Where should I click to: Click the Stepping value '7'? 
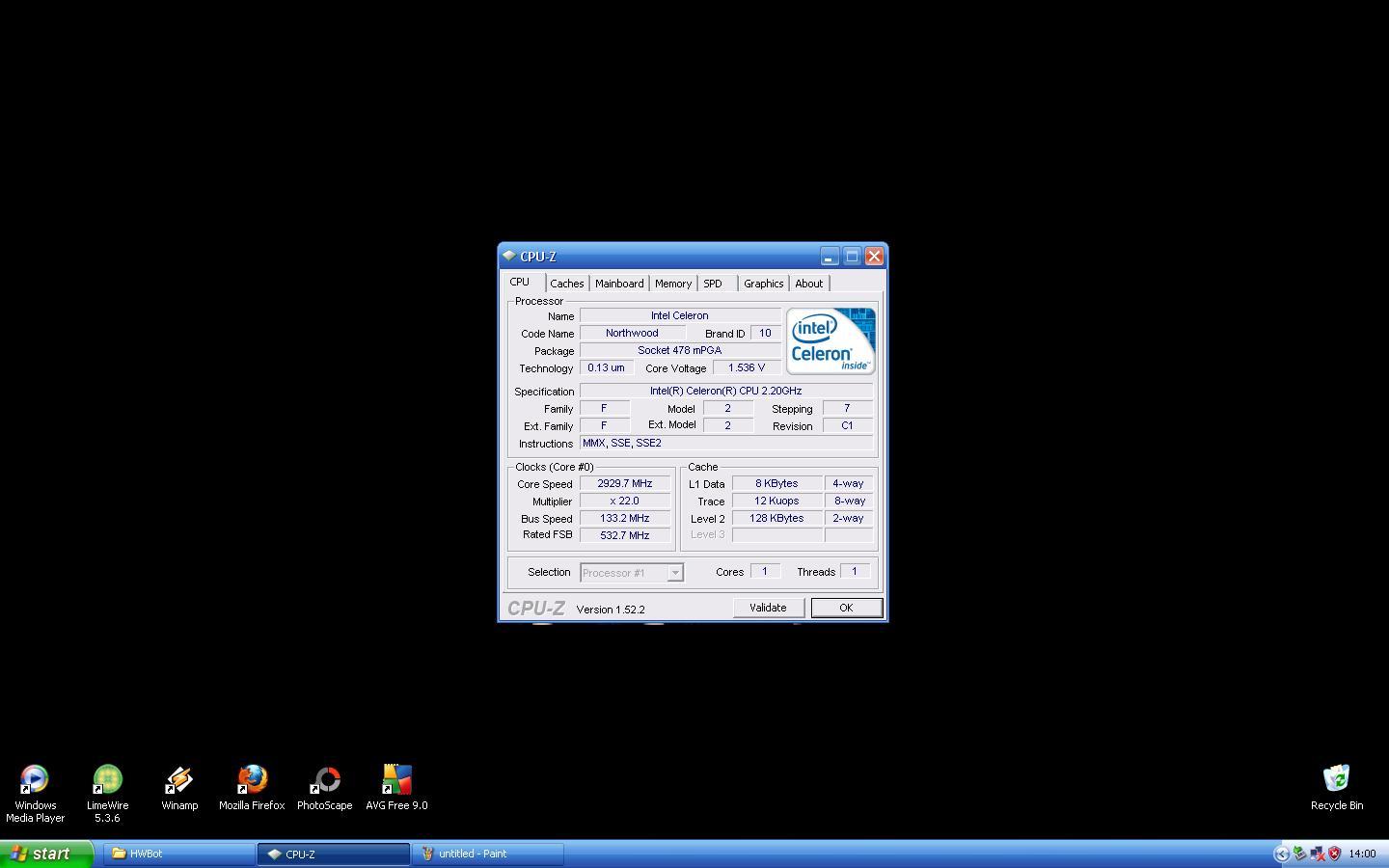[x=848, y=408]
